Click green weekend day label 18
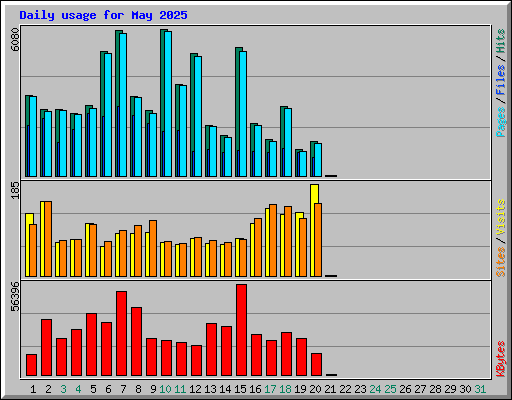Image resolution: width=512 pixels, height=400 pixels. (285, 389)
